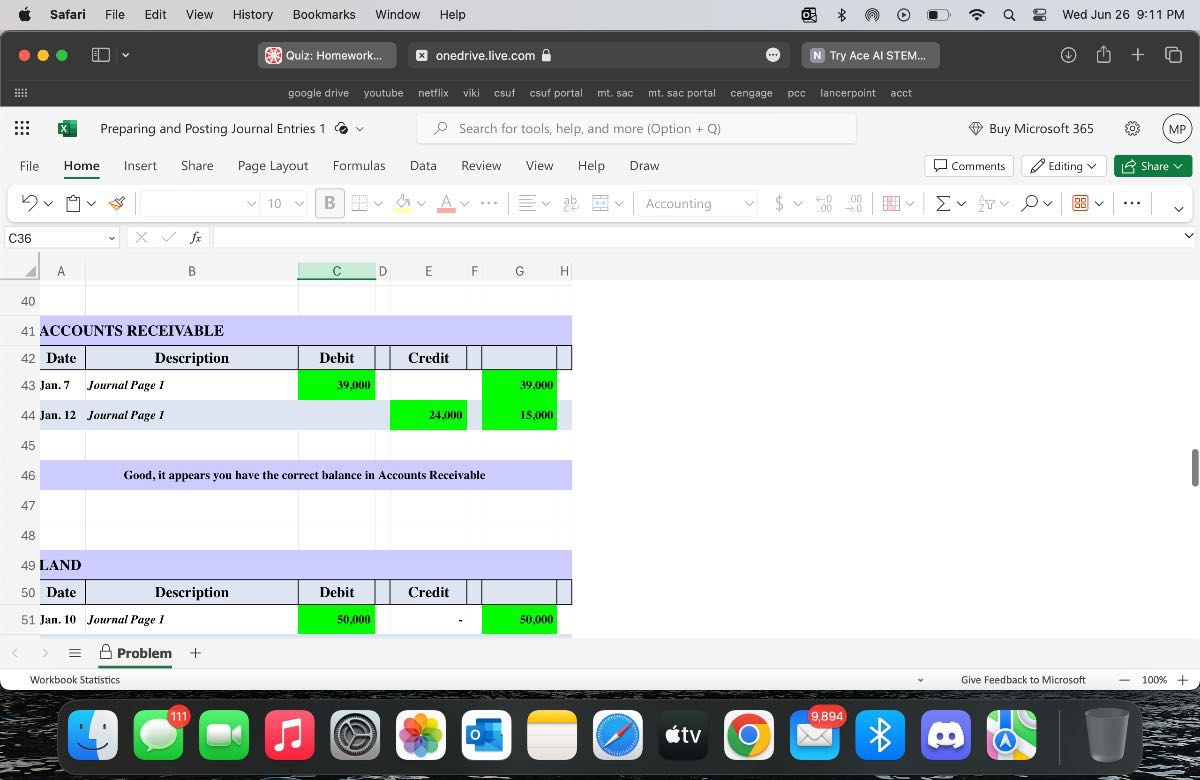Click the AutoSum sigma icon

point(942,203)
